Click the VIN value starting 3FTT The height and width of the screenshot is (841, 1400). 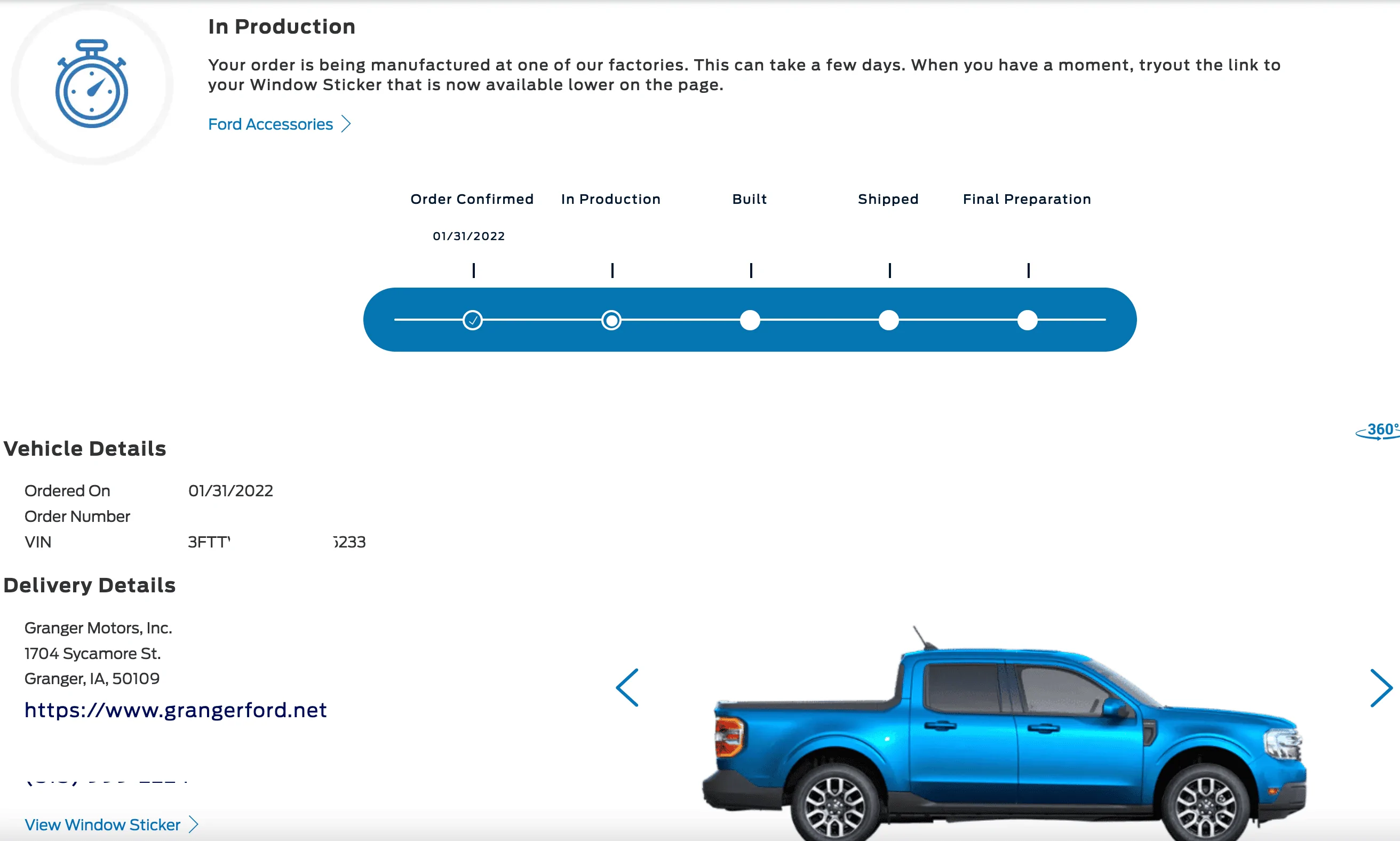pos(276,542)
